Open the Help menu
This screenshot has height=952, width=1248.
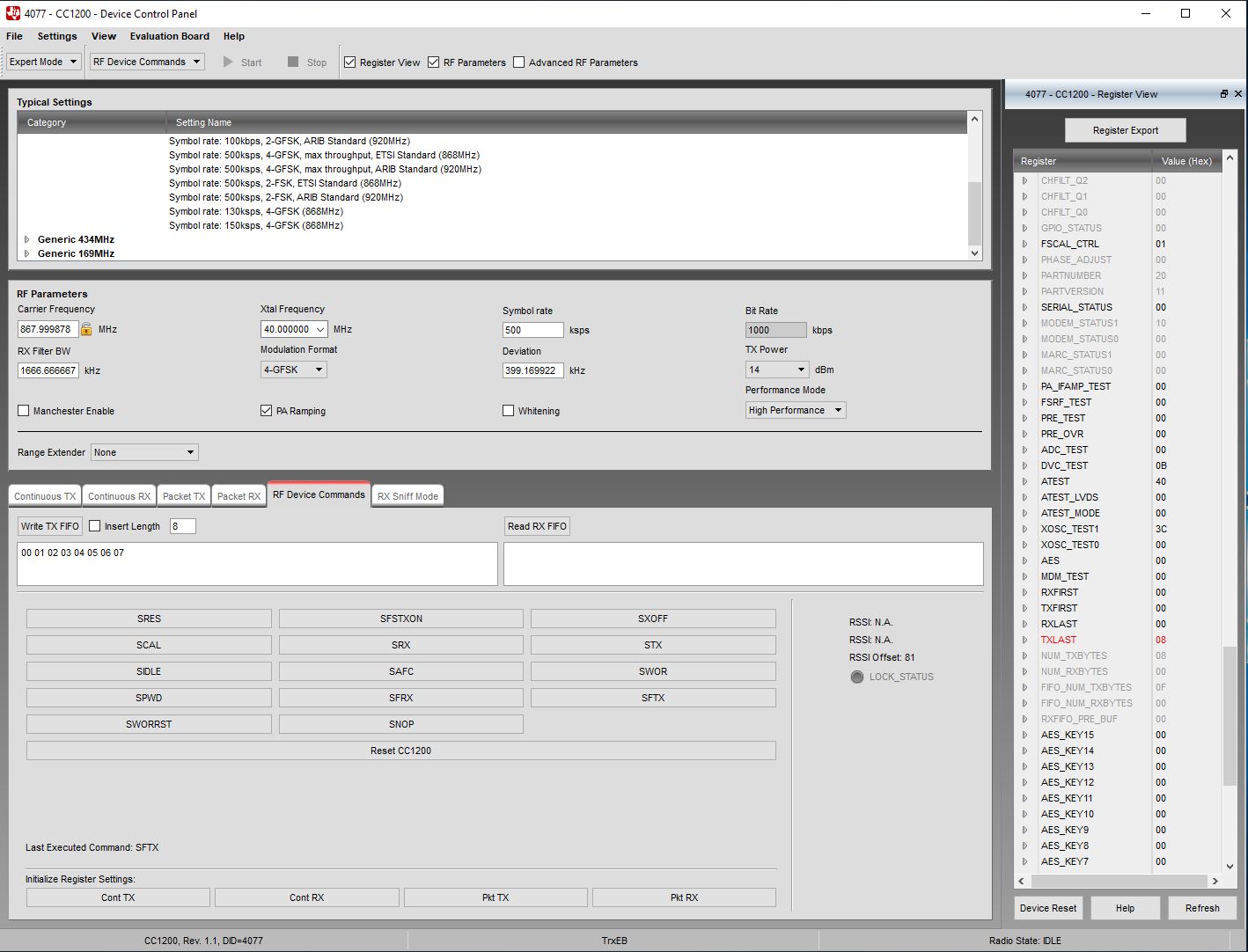pos(234,36)
